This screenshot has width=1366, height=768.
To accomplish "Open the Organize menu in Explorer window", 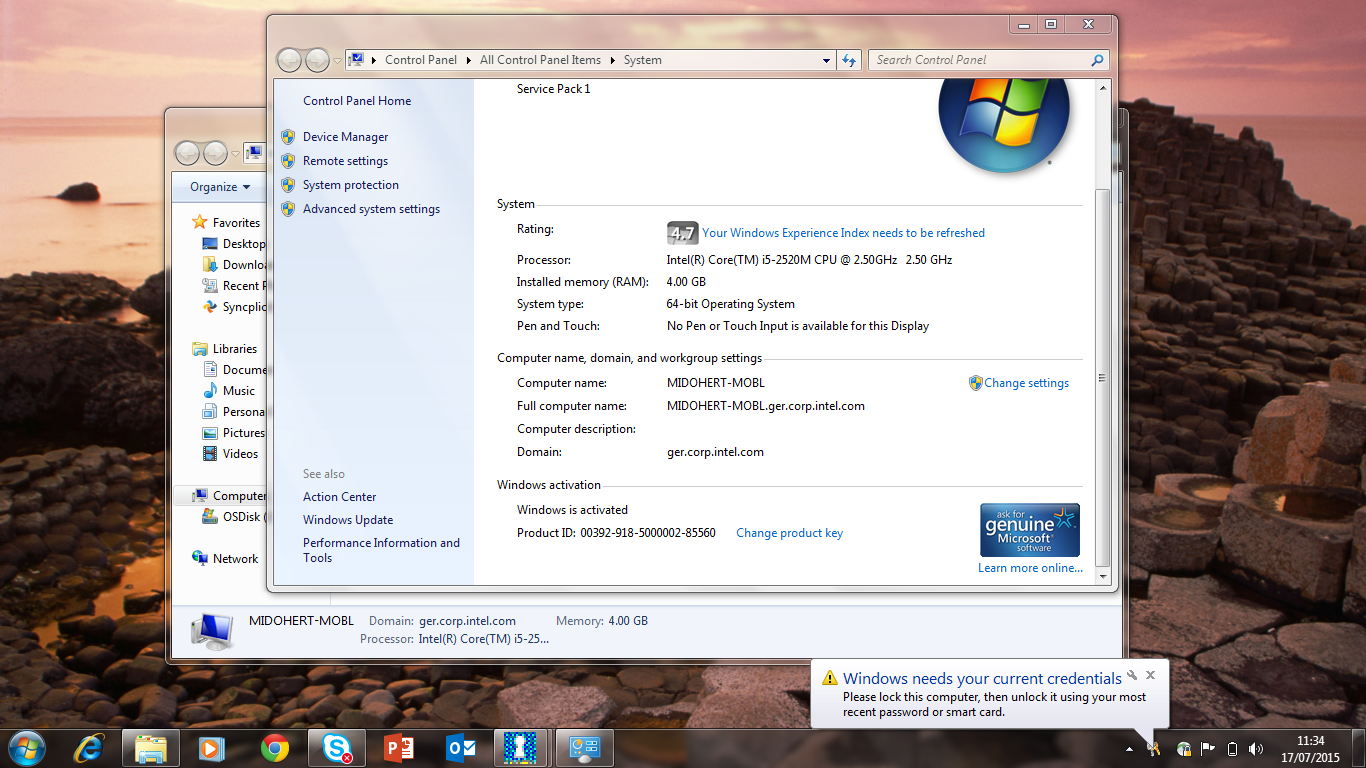I will coord(221,187).
